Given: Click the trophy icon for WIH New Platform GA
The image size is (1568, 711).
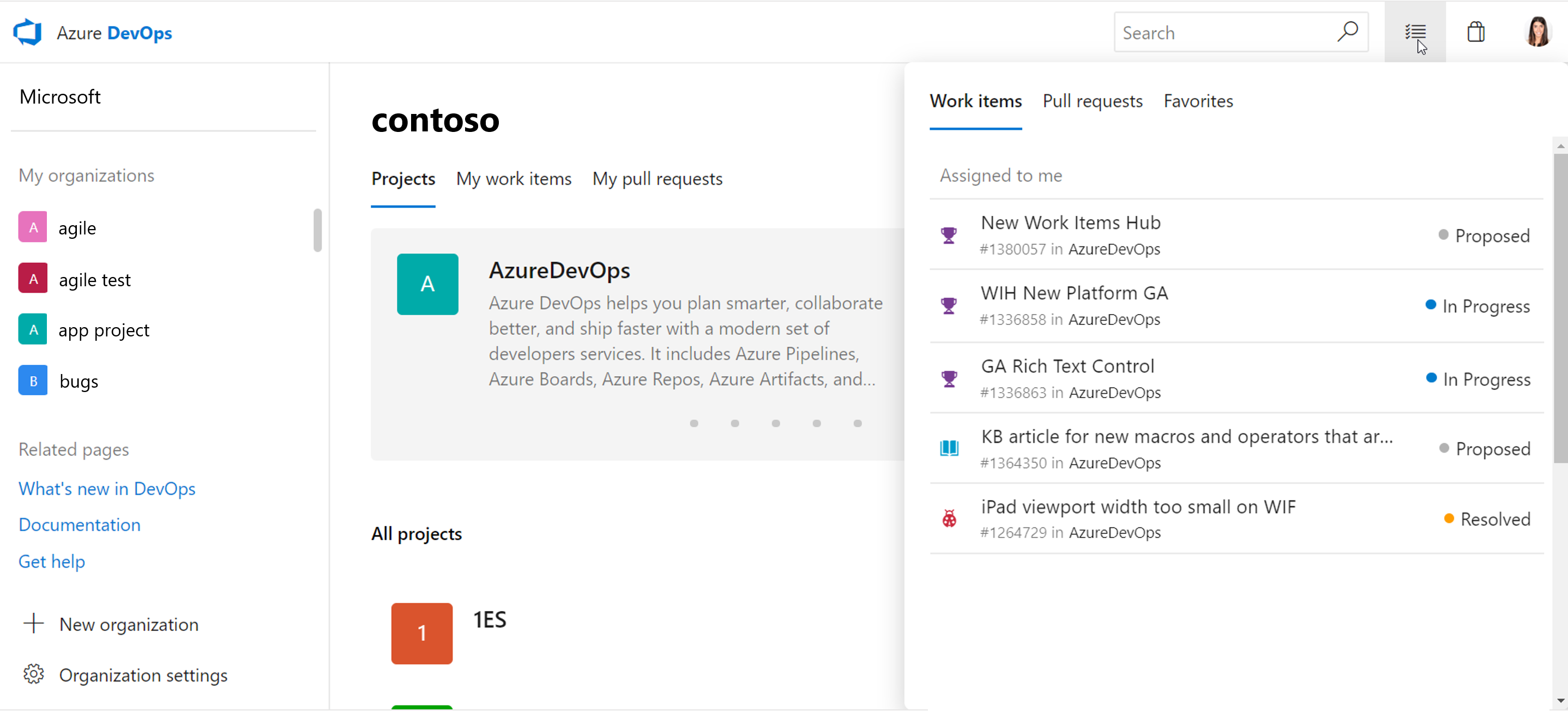Looking at the screenshot, I should click(x=949, y=306).
